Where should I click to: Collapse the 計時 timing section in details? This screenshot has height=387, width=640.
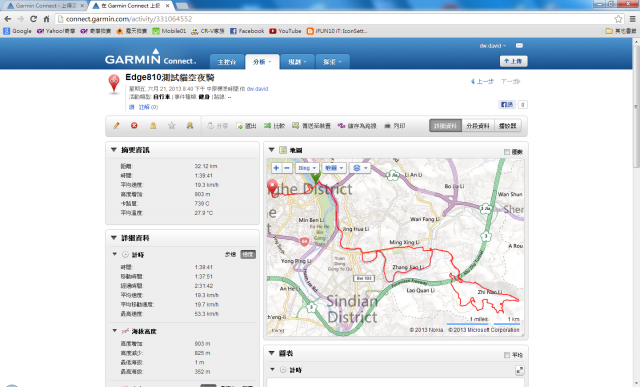click(x=115, y=254)
